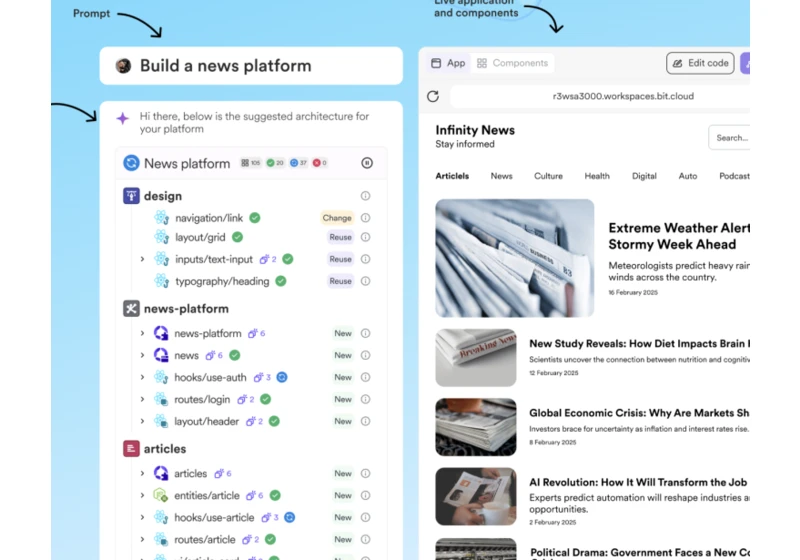The image size is (800, 560).
Task: Click the "Build a news platform" prompt
Action: pyautogui.click(x=226, y=66)
